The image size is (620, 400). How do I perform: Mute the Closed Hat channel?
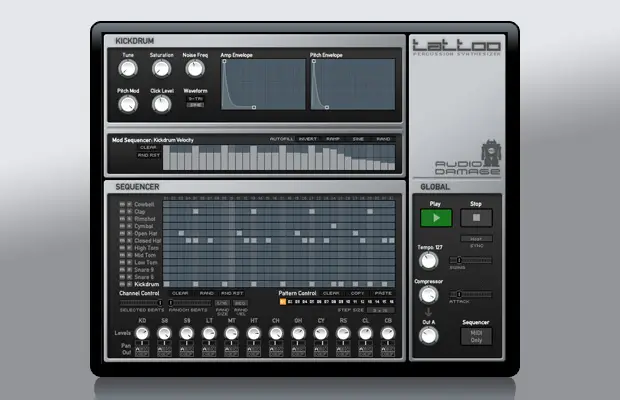coord(122,241)
